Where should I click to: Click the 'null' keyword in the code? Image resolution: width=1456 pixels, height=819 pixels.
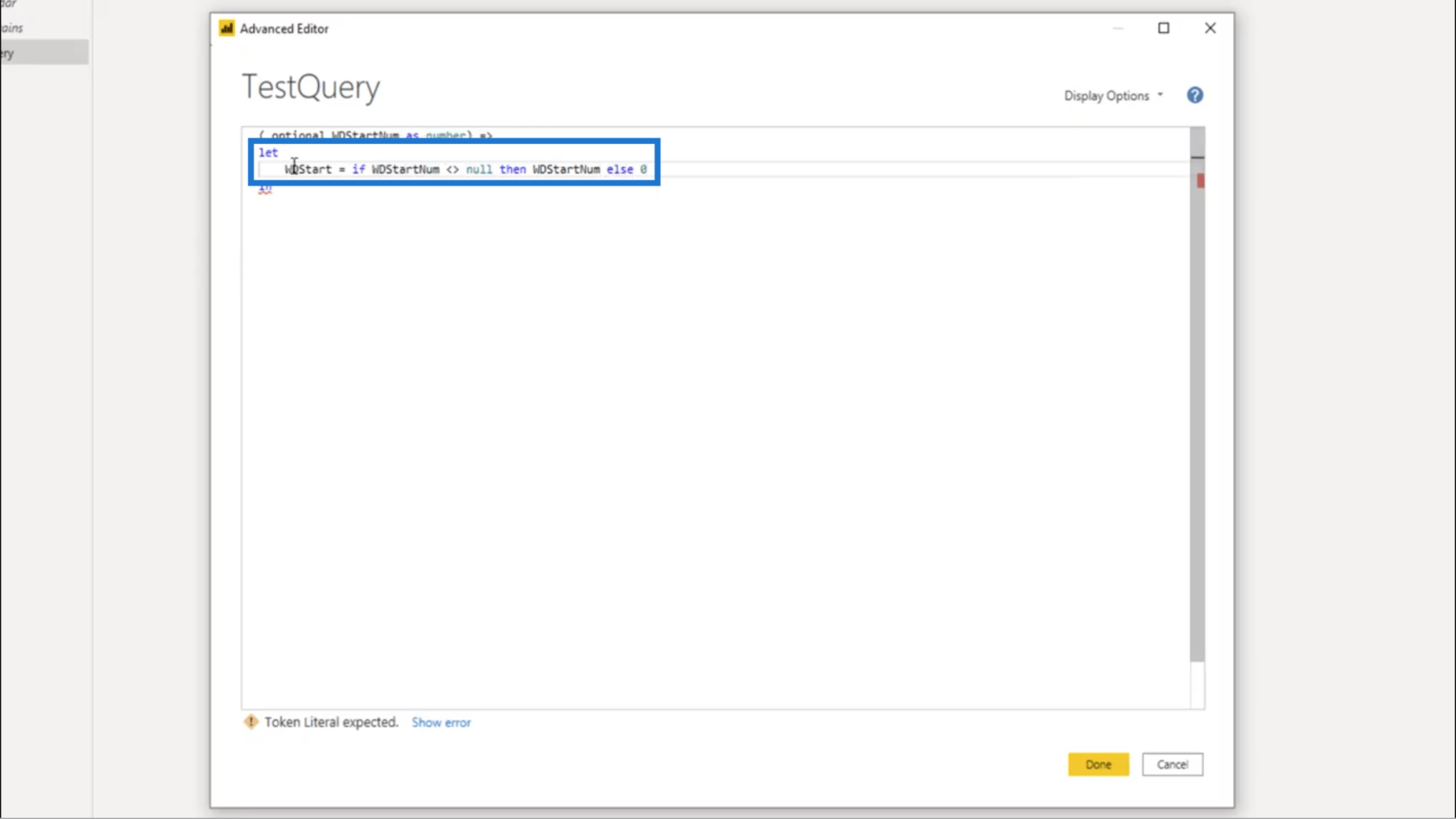479,169
